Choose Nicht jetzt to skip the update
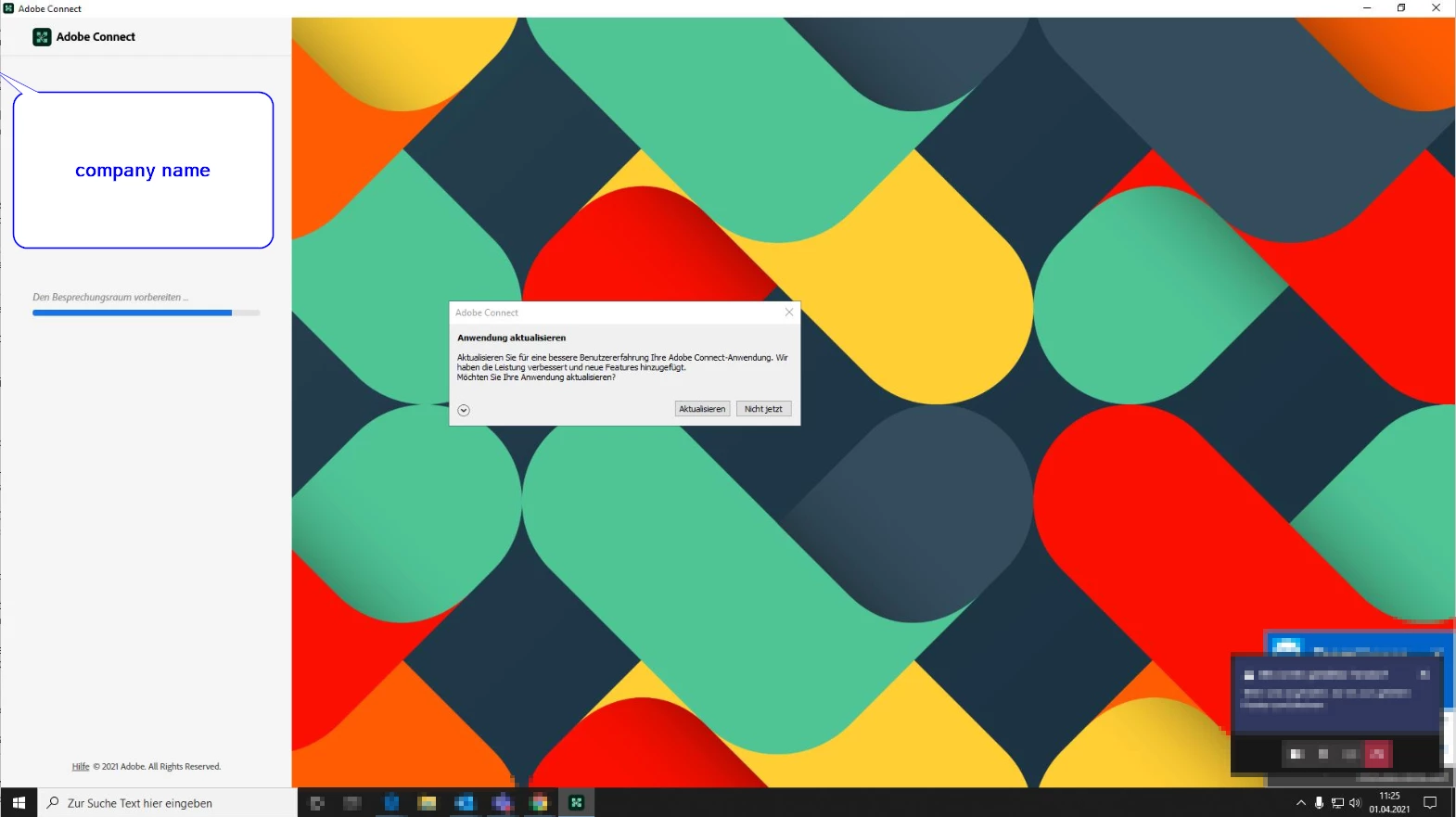This screenshot has width=1456, height=817. [x=763, y=409]
